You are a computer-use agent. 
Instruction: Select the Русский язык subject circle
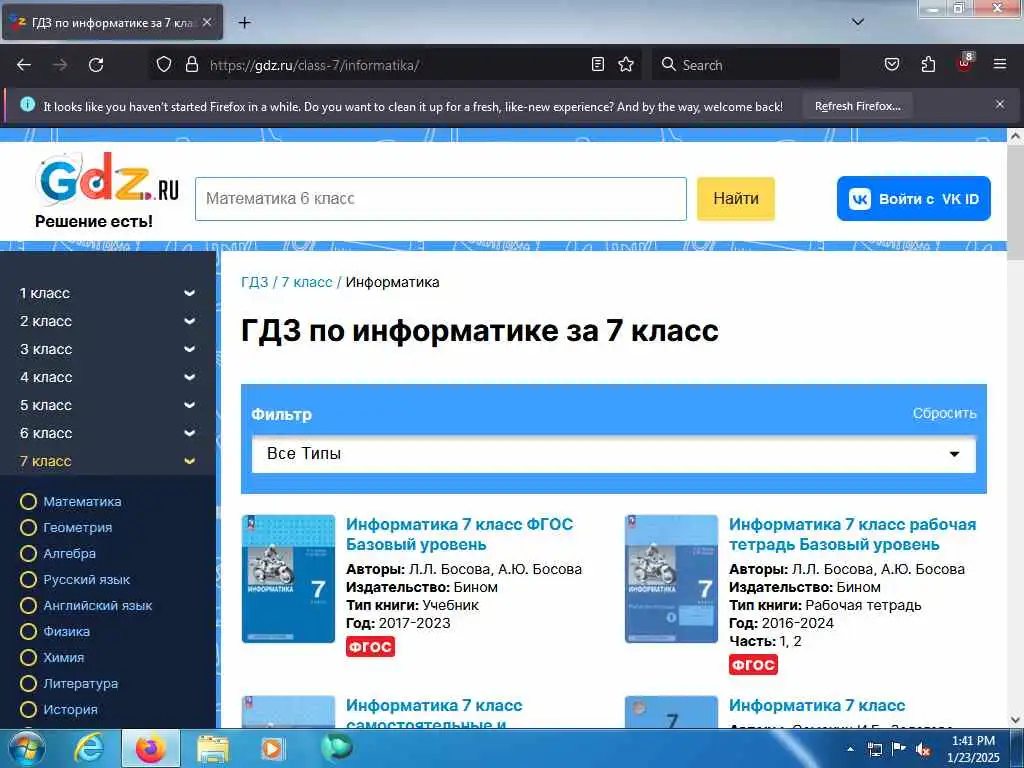coord(28,580)
